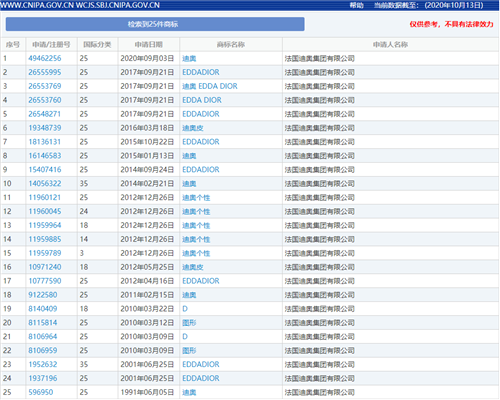Open registration number 9122580
Image resolution: width=500 pixels, height=400 pixels.
coord(43,295)
